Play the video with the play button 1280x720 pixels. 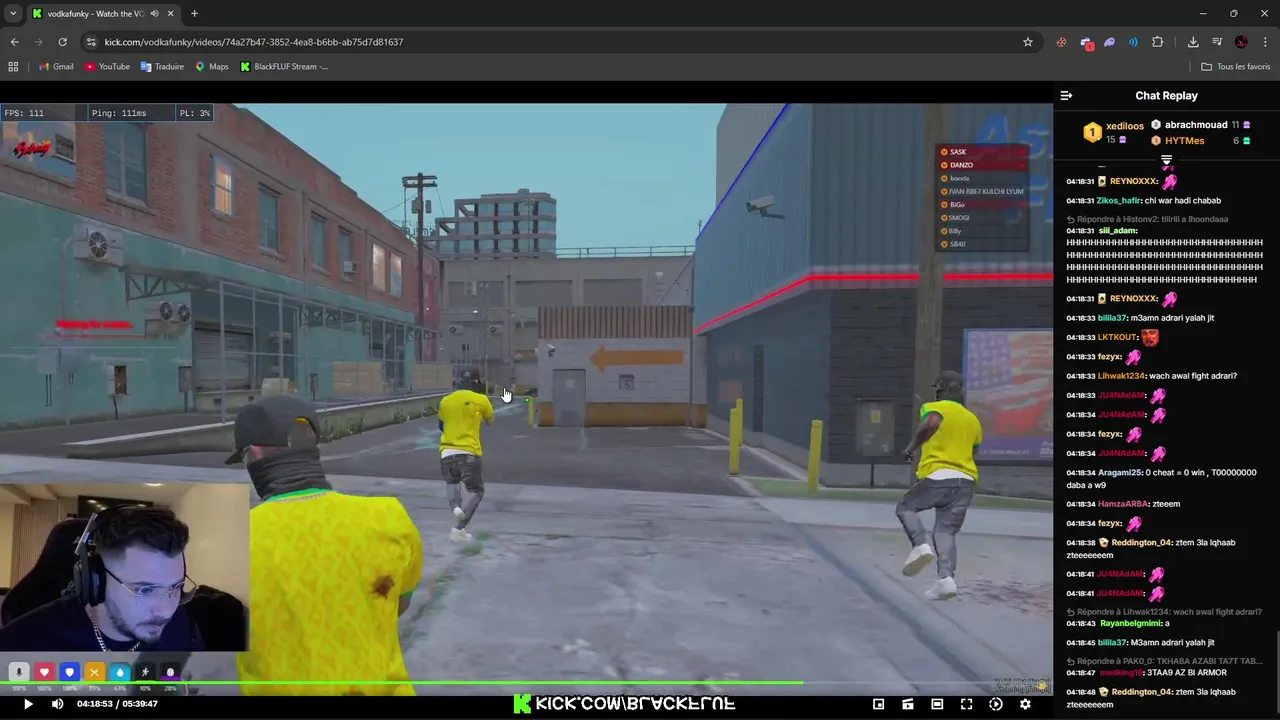28,704
